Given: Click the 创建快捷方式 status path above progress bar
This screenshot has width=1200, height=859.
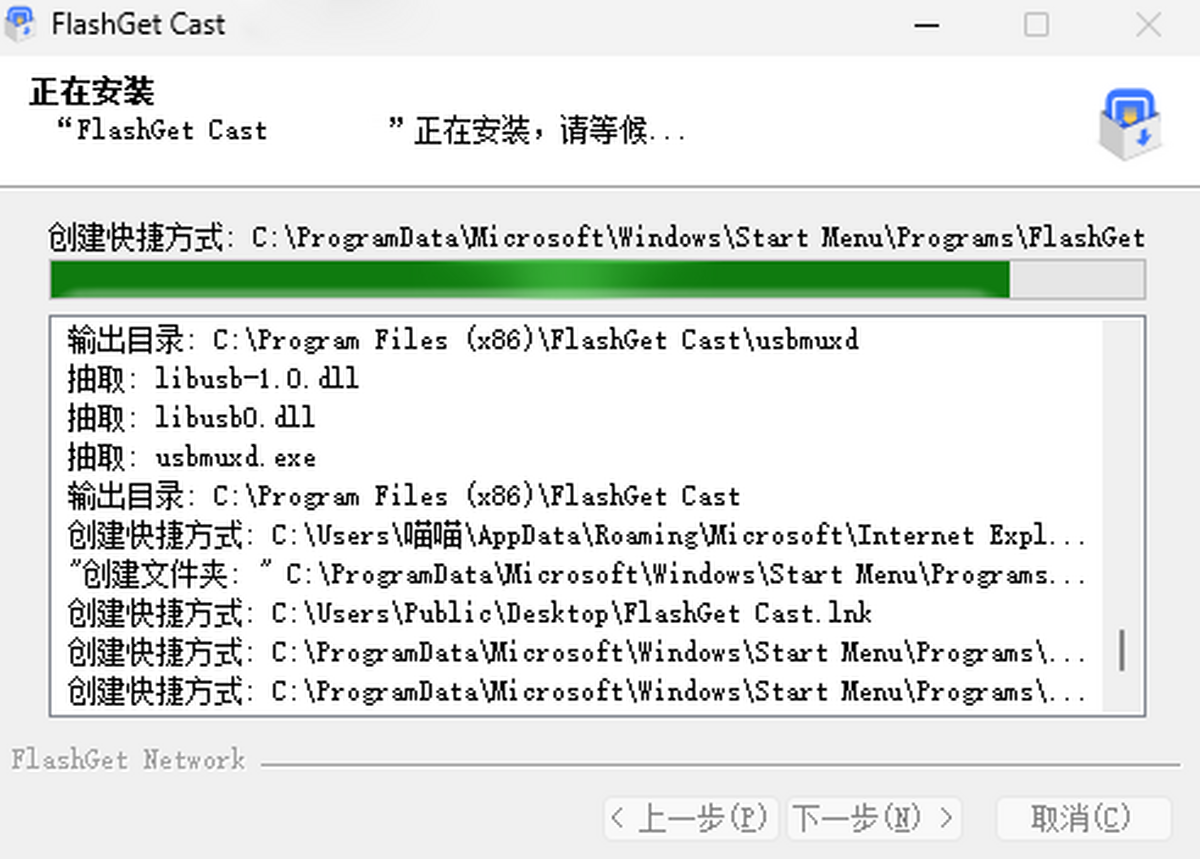Looking at the screenshot, I should [x=596, y=238].
